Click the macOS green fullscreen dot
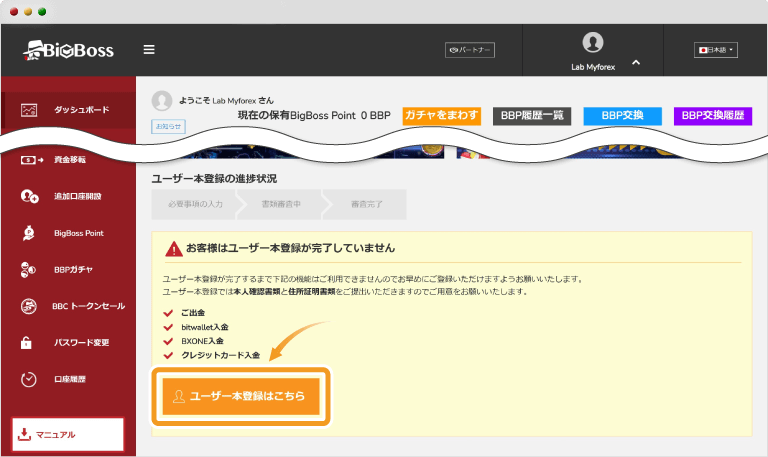Image resolution: width=768 pixels, height=457 pixels. [x=42, y=12]
